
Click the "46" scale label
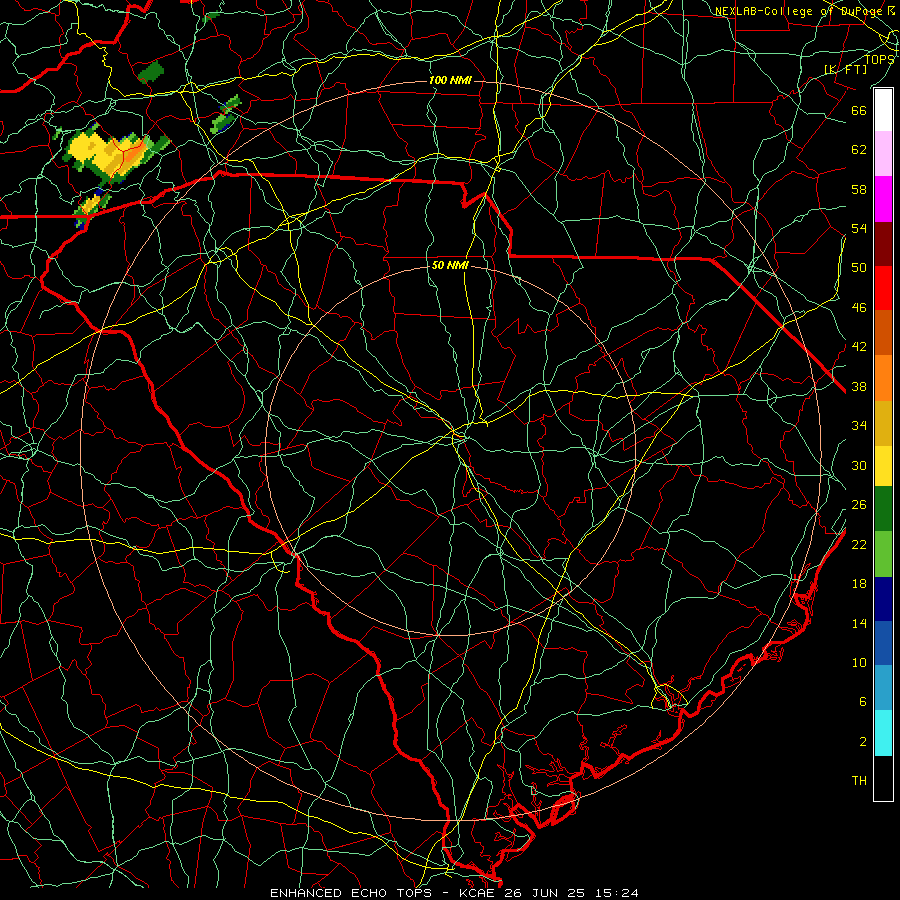859,308
